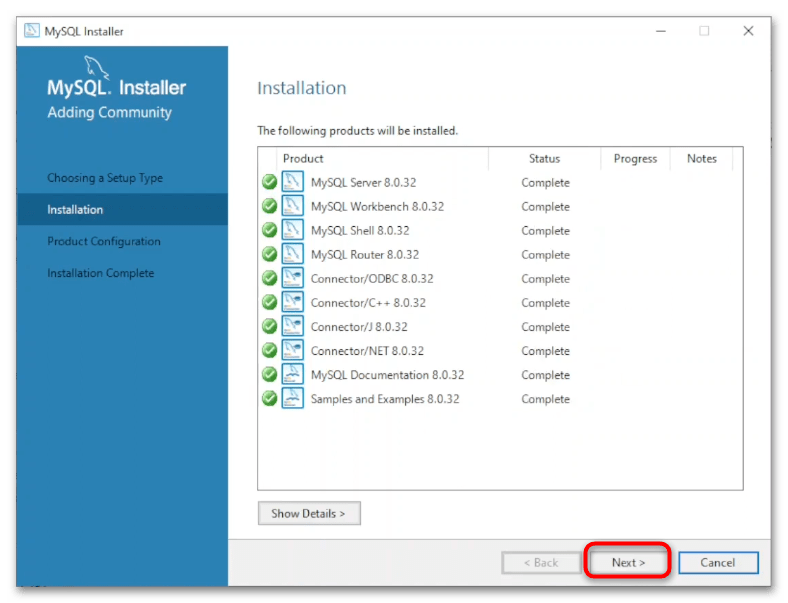Click the green checkmark beside Connector/C++ 8.0.32
The image size is (788, 603).
tap(269, 302)
